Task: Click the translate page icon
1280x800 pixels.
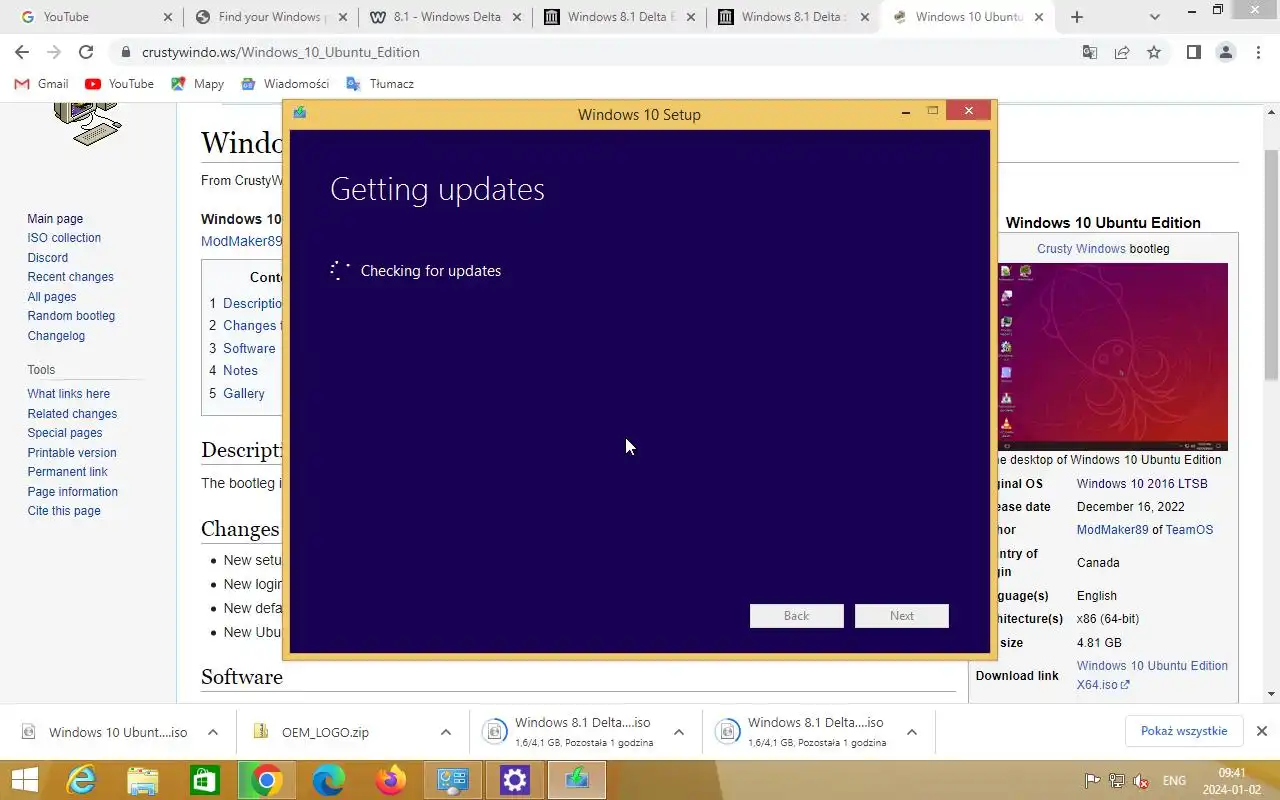Action: 1090,52
